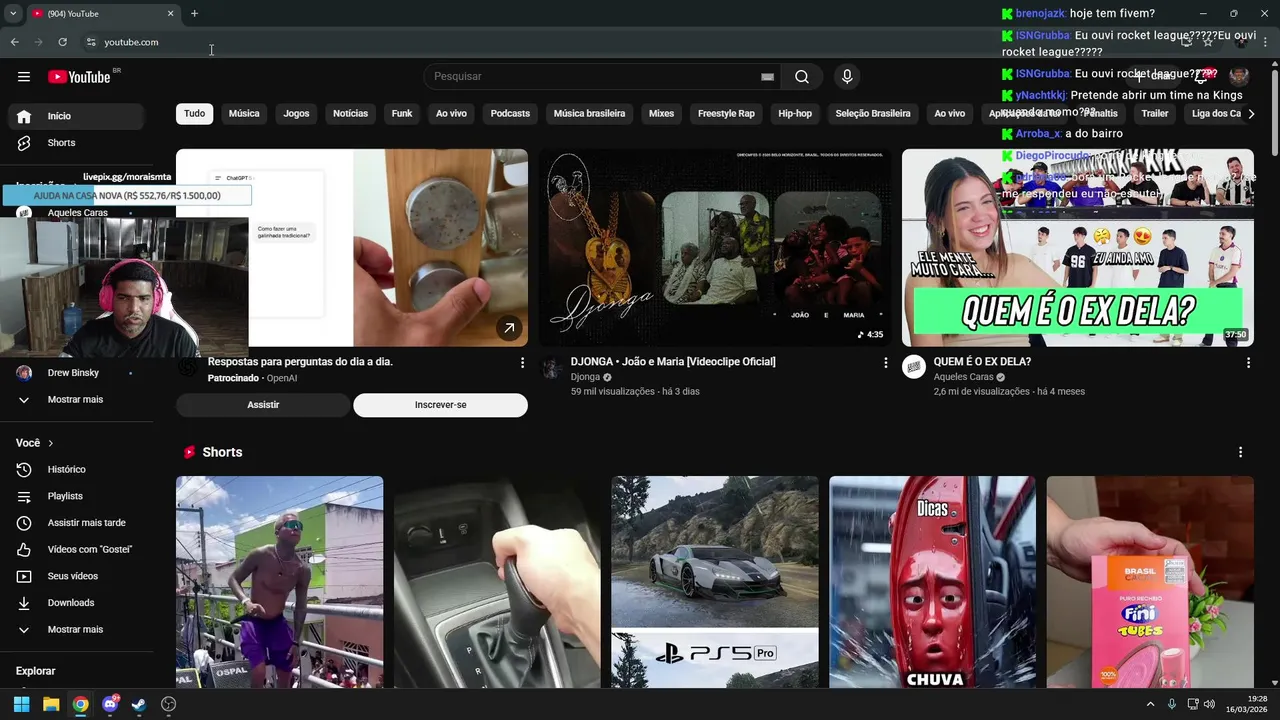Viewport: 1280px width, 720px height.
Task: Open Steam from the taskbar
Action: (x=139, y=704)
